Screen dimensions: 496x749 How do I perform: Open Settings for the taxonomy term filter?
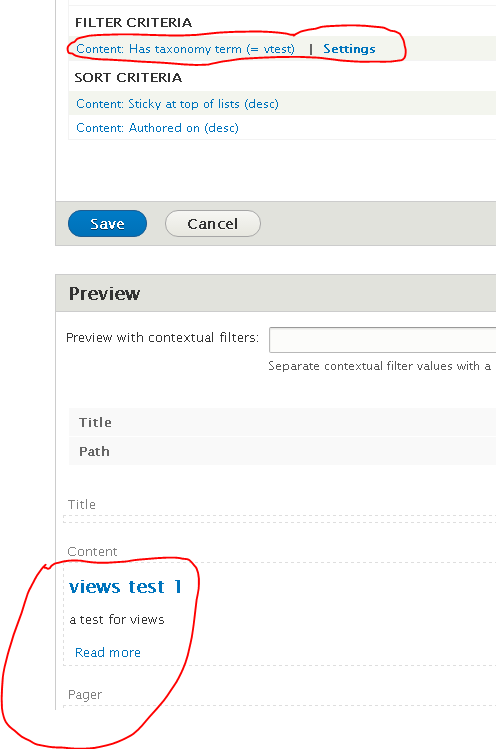click(349, 49)
